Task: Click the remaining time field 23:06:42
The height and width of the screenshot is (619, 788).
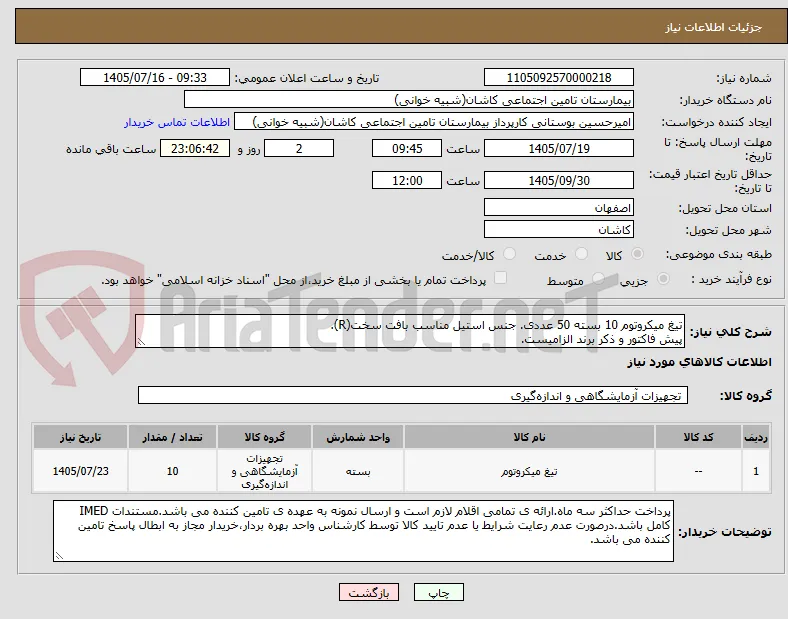Action: pyautogui.click(x=195, y=149)
